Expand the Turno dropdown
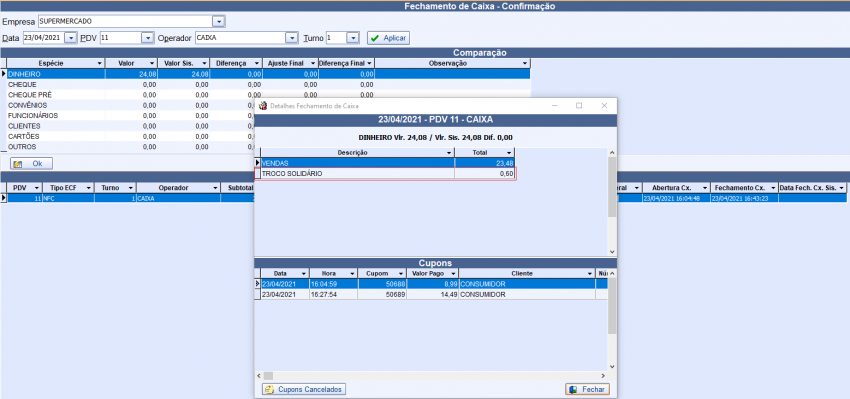850x399 pixels. click(x=352, y=38)
